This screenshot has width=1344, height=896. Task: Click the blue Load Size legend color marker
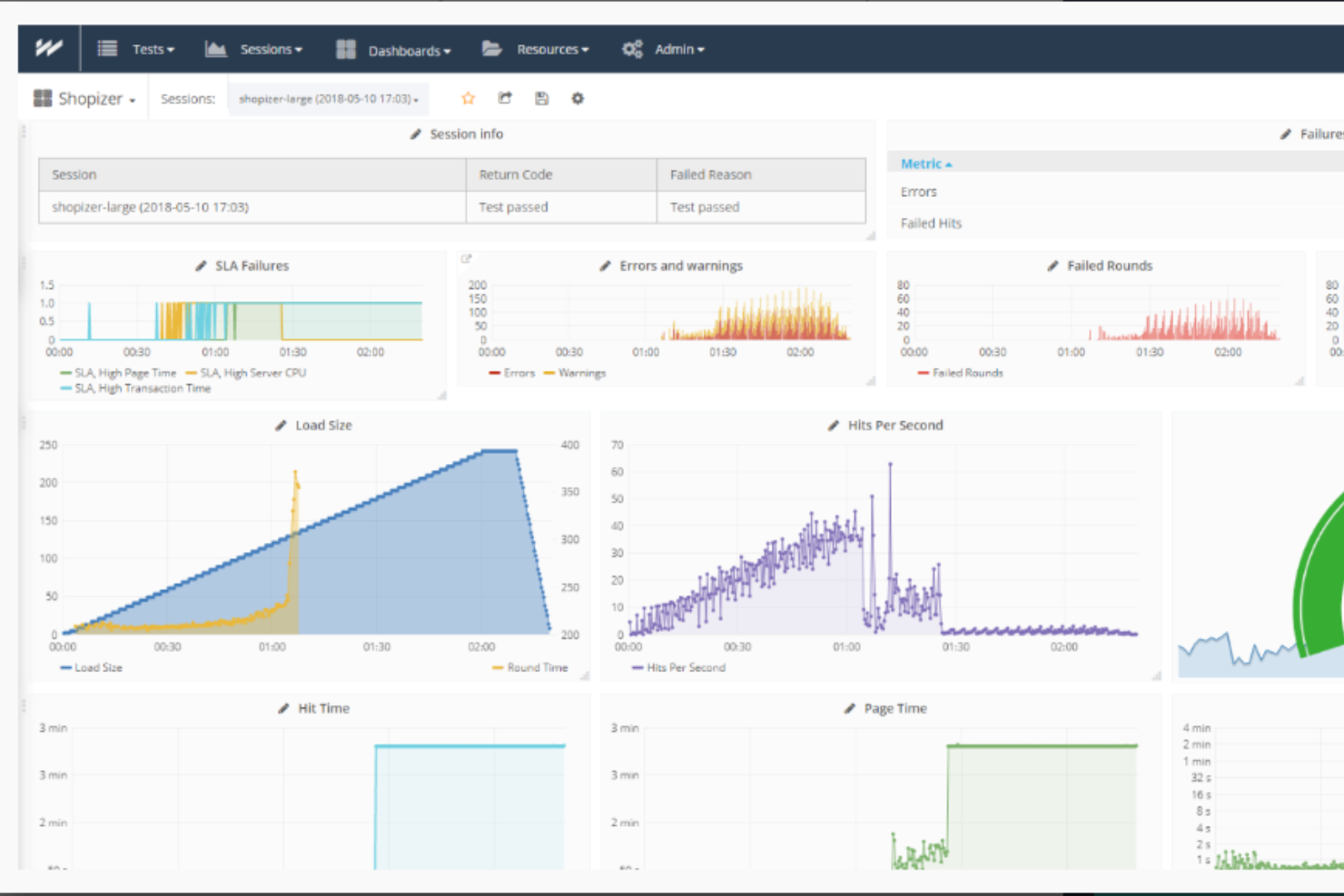(x=65, y=668)
